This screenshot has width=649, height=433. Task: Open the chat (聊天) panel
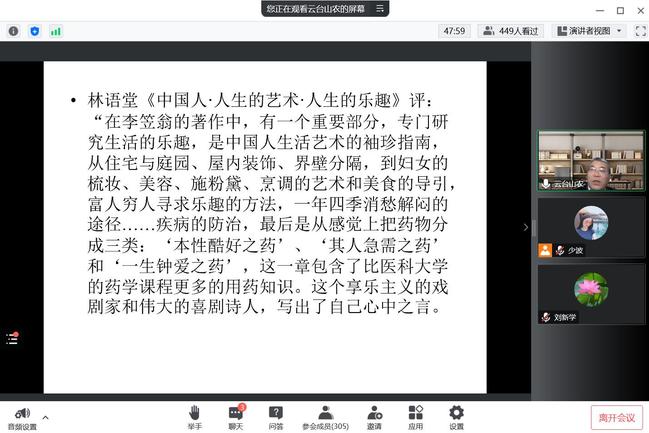(x=236, y=413)
